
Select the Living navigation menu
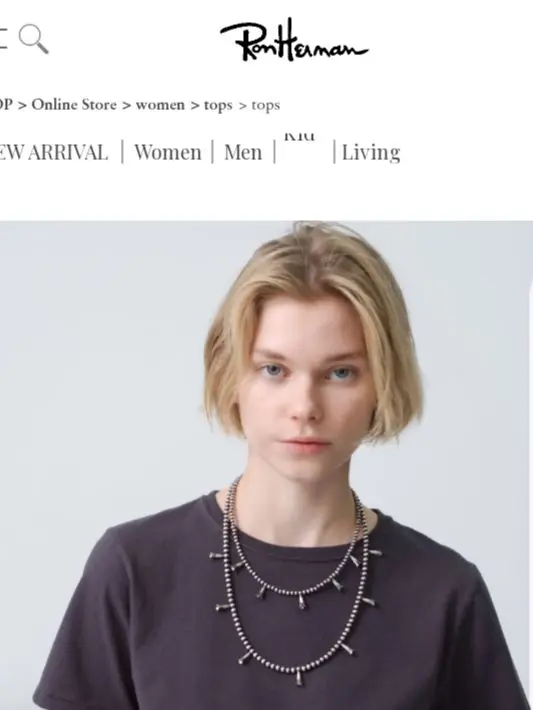click(x=371, y=152)
